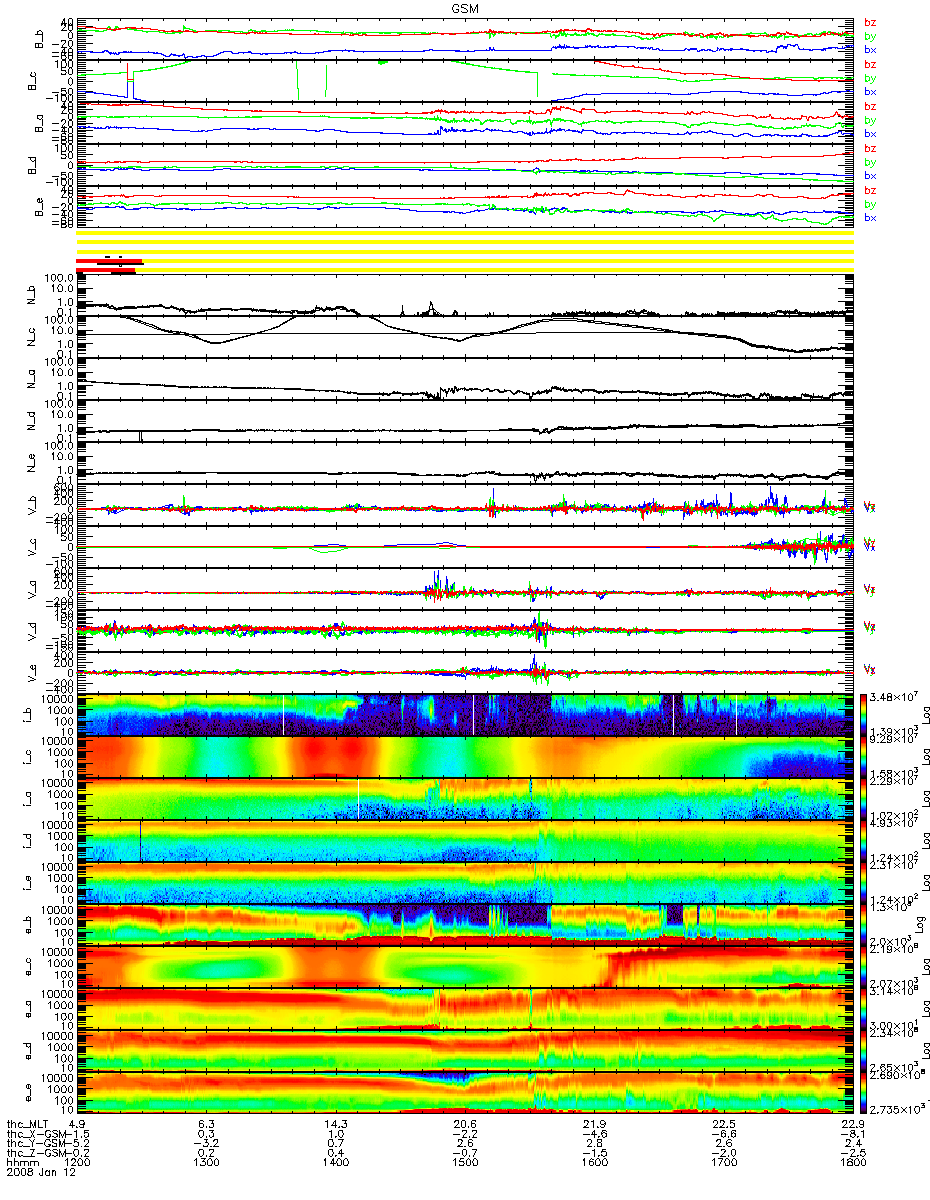Click the MLT value 20.6
The image size is (930, 1200).
(465, 1123)
